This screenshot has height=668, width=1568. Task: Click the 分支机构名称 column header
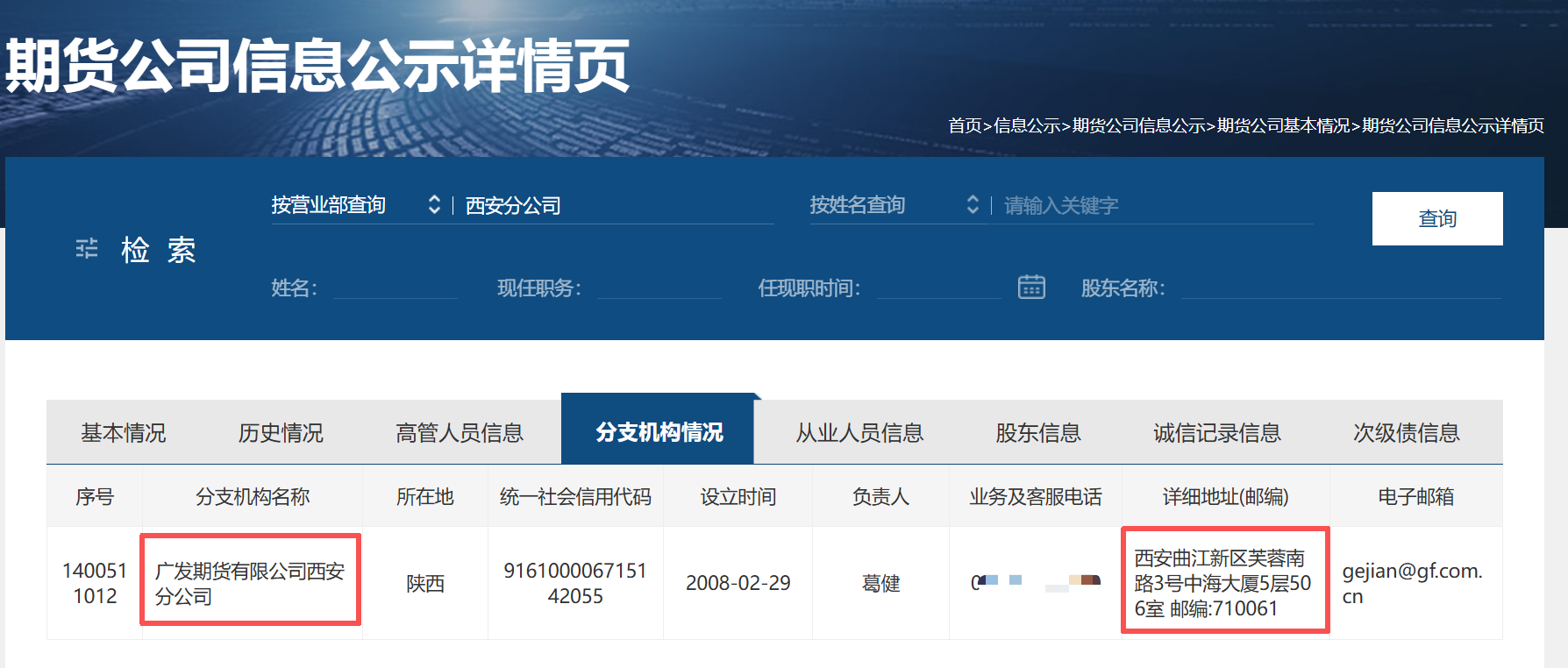[x=253, y=496]
